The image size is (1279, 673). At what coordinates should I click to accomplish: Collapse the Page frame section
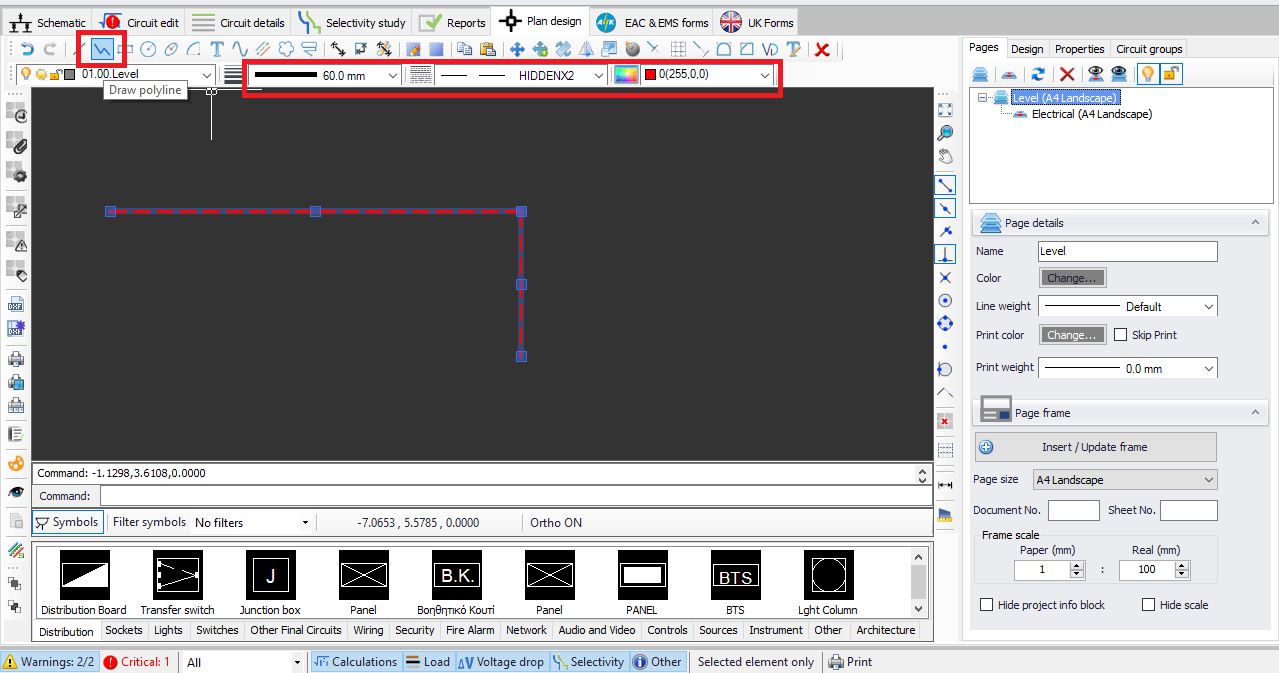(1257, 412)
